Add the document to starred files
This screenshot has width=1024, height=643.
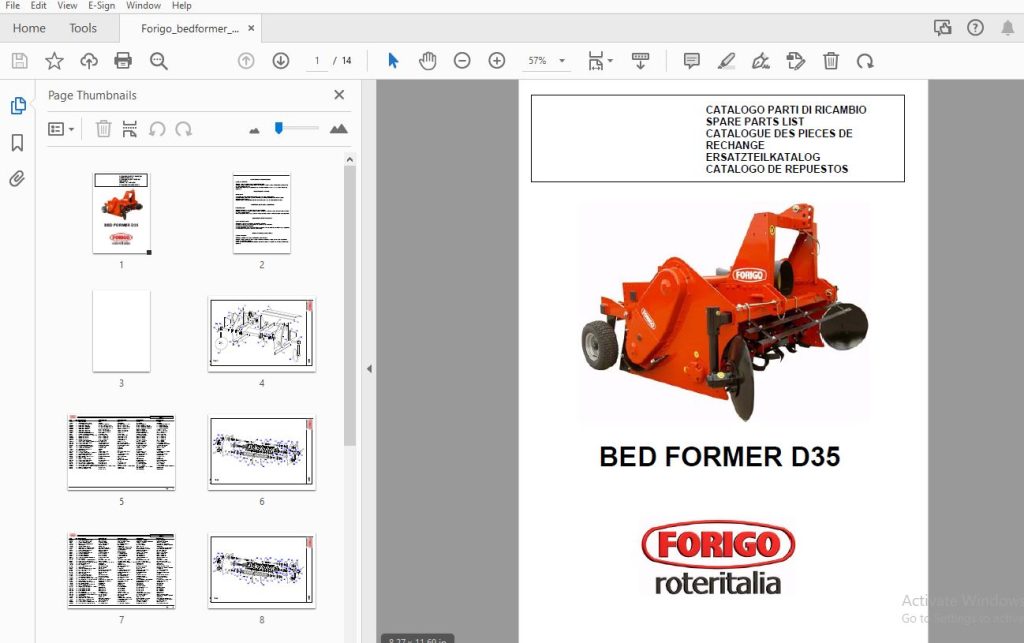[54, 61]
